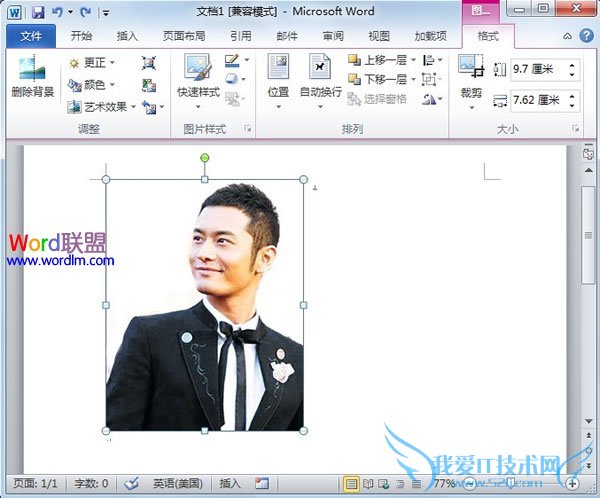600x498 pixels.
Task: Click the Position (位置) icon
Action: coord(278,76)
